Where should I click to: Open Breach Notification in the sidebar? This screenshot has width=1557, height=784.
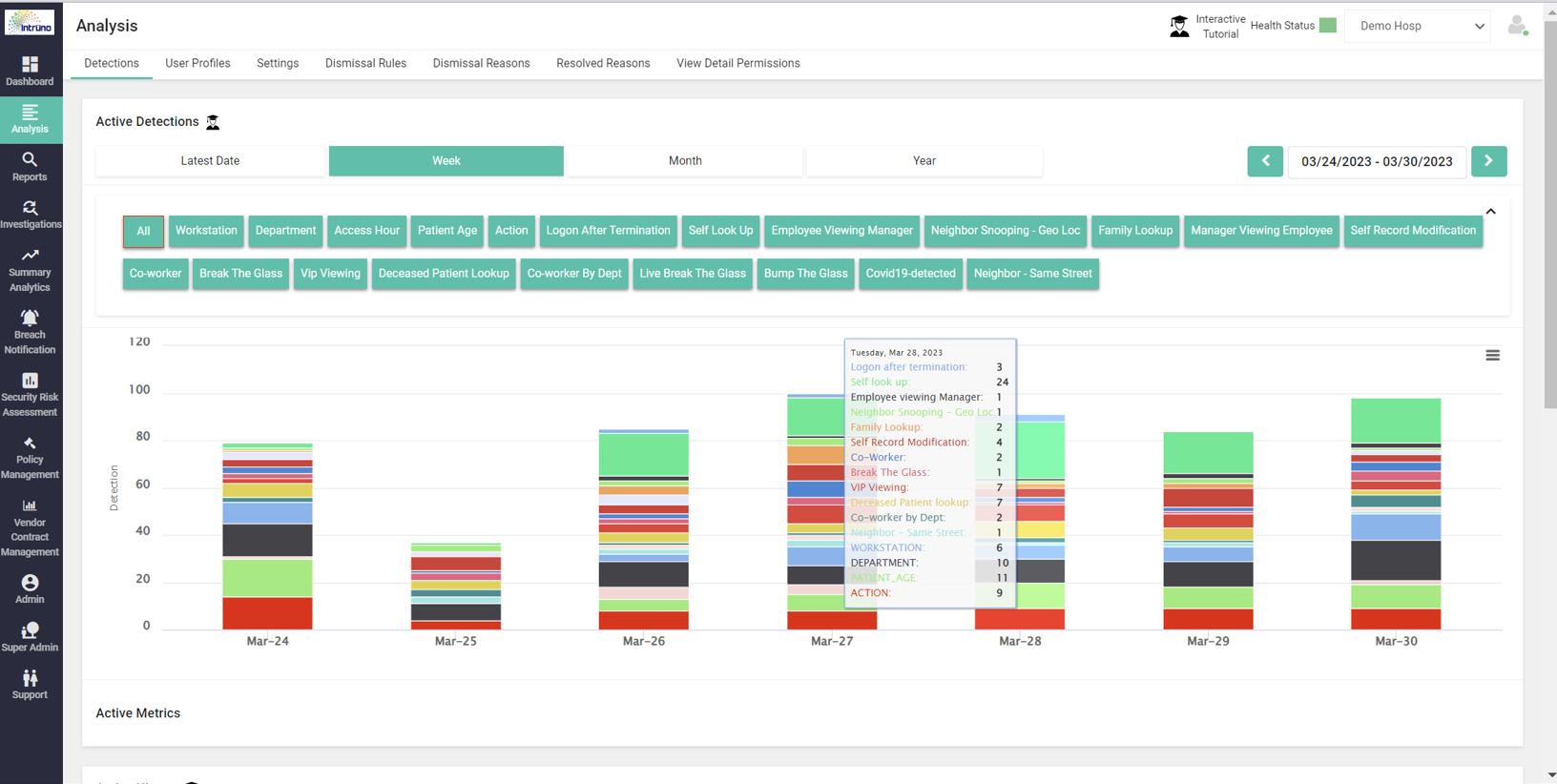tap(30, 332)
